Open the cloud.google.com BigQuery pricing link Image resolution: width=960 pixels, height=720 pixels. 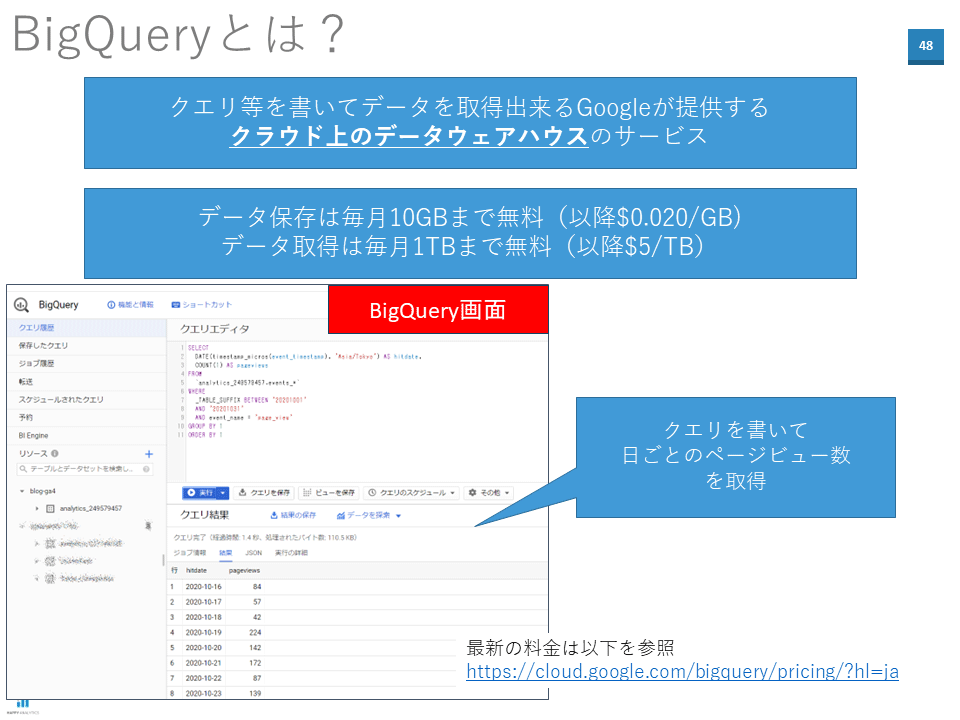tap(682, 672)
